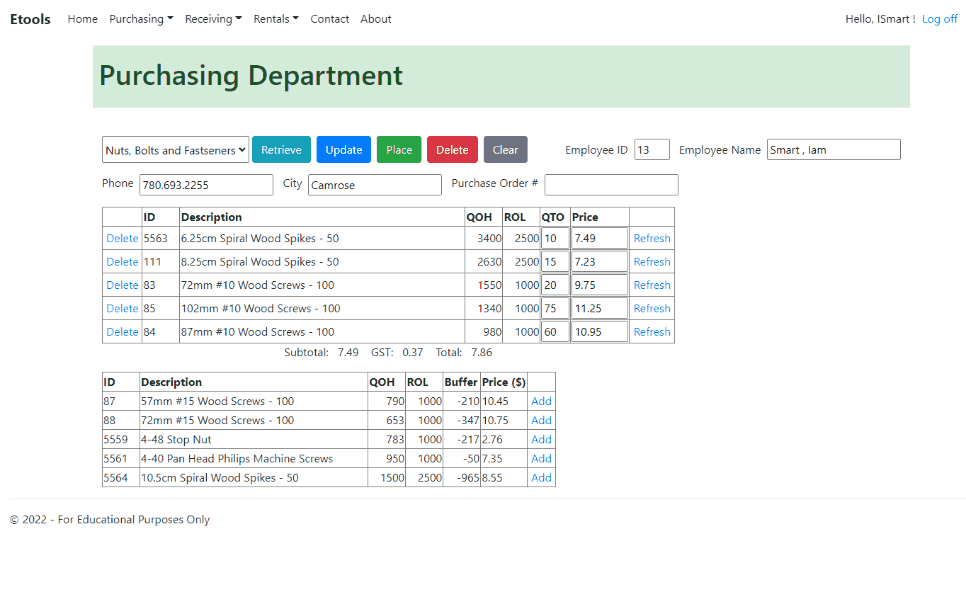Delete the 6.25cm Spiral Wood Spikes line
Screen dimensions: 966x615
pos(121,238)
